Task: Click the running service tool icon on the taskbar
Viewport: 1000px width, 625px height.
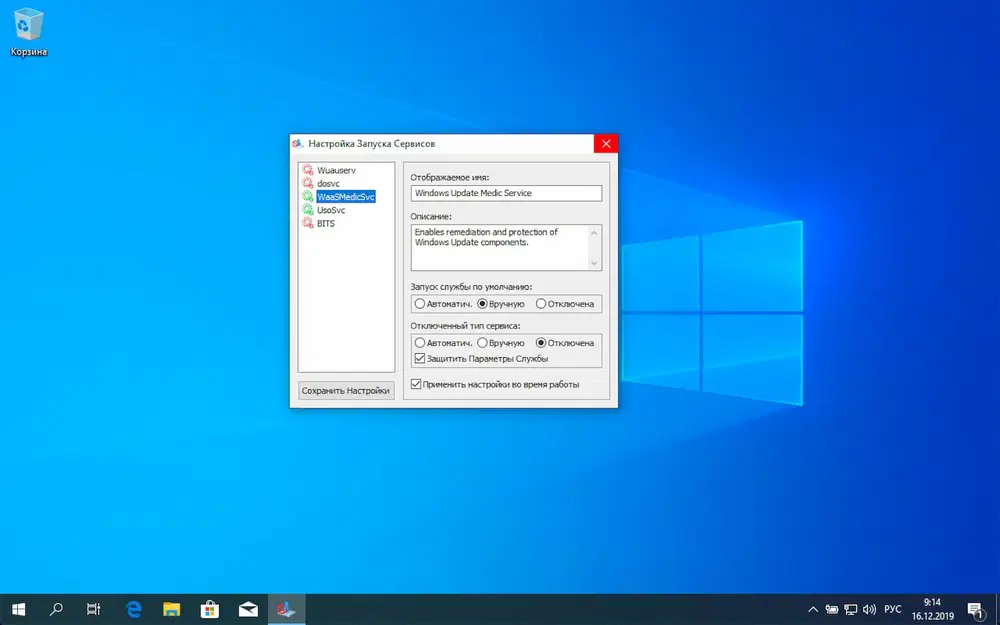Action: pos(286,608)
